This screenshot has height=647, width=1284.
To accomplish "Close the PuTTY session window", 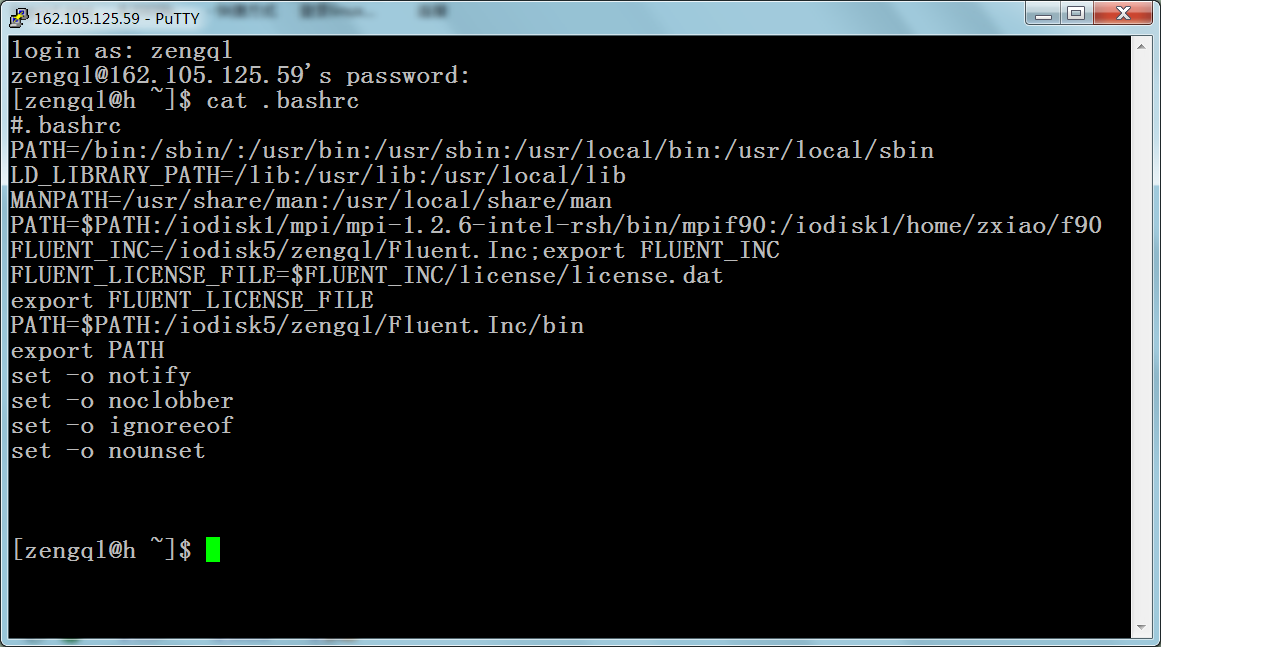I will 1120,13.
